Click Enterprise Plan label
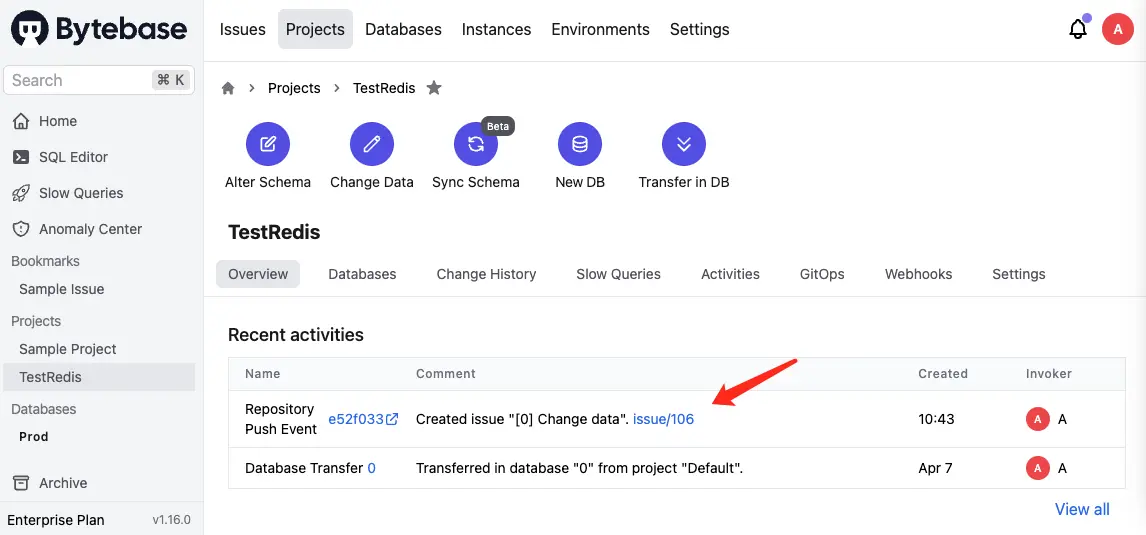The width and height of the screenshot is (1146, 535). click(56, 520)
